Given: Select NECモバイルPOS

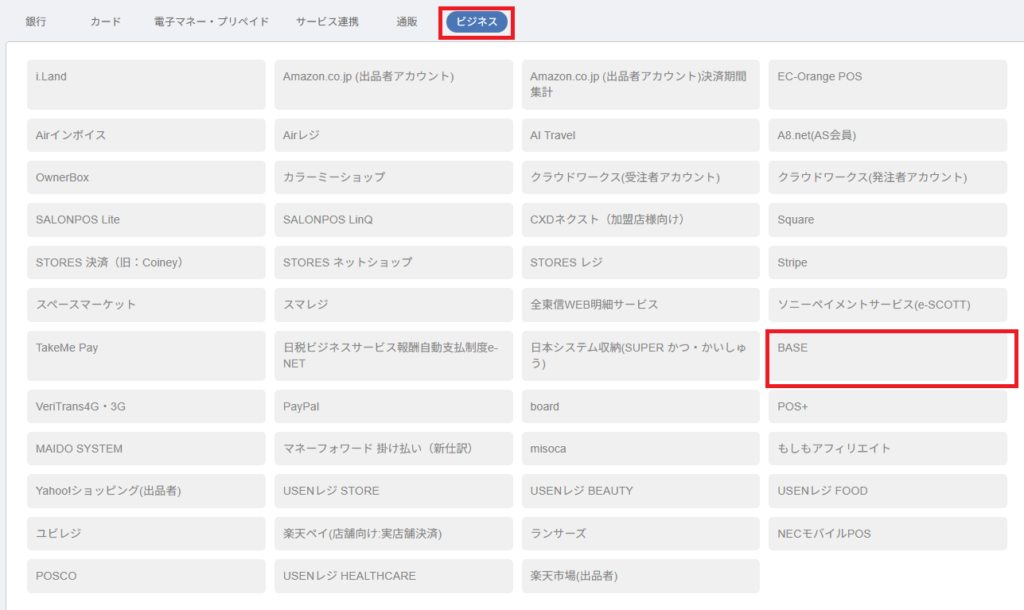Looking at the screenshot, I should click(888, 534).
